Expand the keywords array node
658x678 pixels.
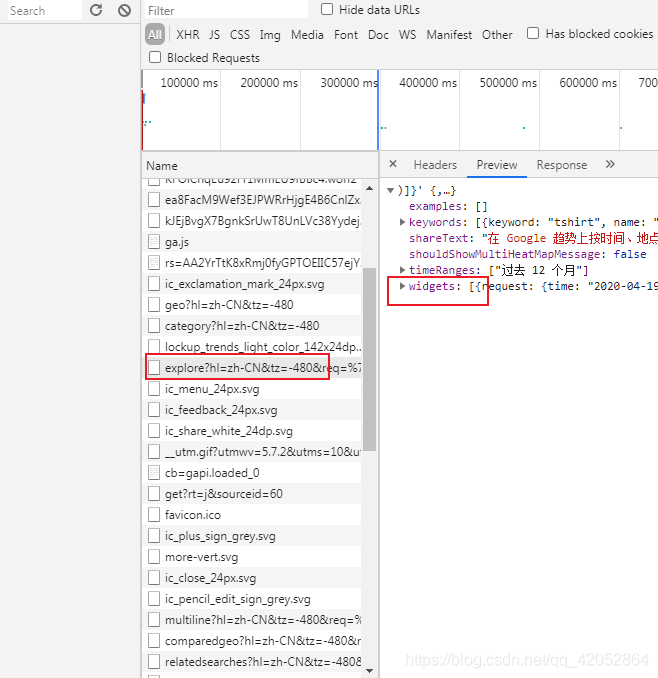(x=403, y=222)
